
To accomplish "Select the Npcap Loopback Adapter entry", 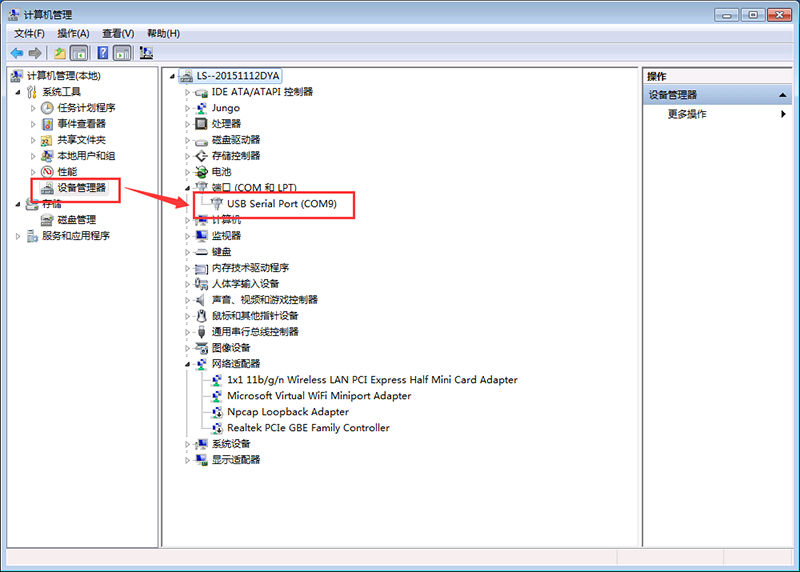I will 288,412.
